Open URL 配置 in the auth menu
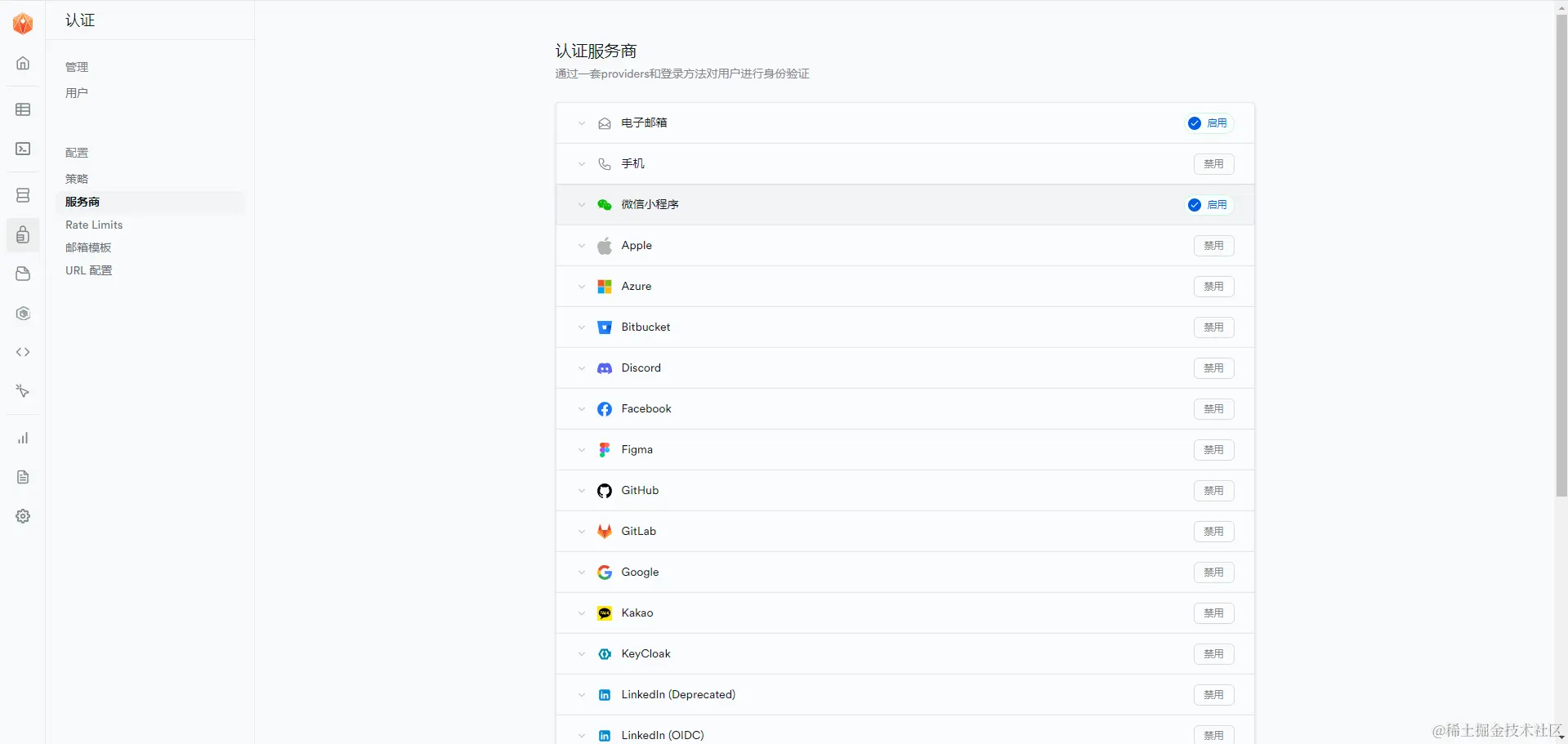The height and width of the screenshot is (744, 1568). click(89, 270)
